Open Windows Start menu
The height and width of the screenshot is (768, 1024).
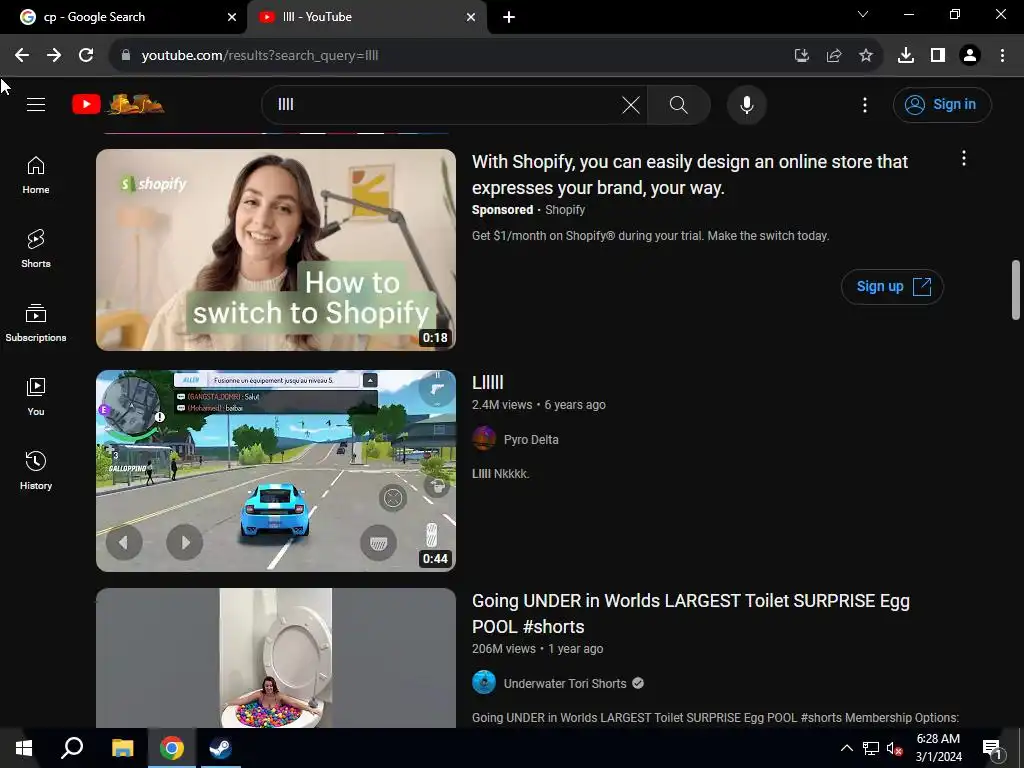pos(24,748)
